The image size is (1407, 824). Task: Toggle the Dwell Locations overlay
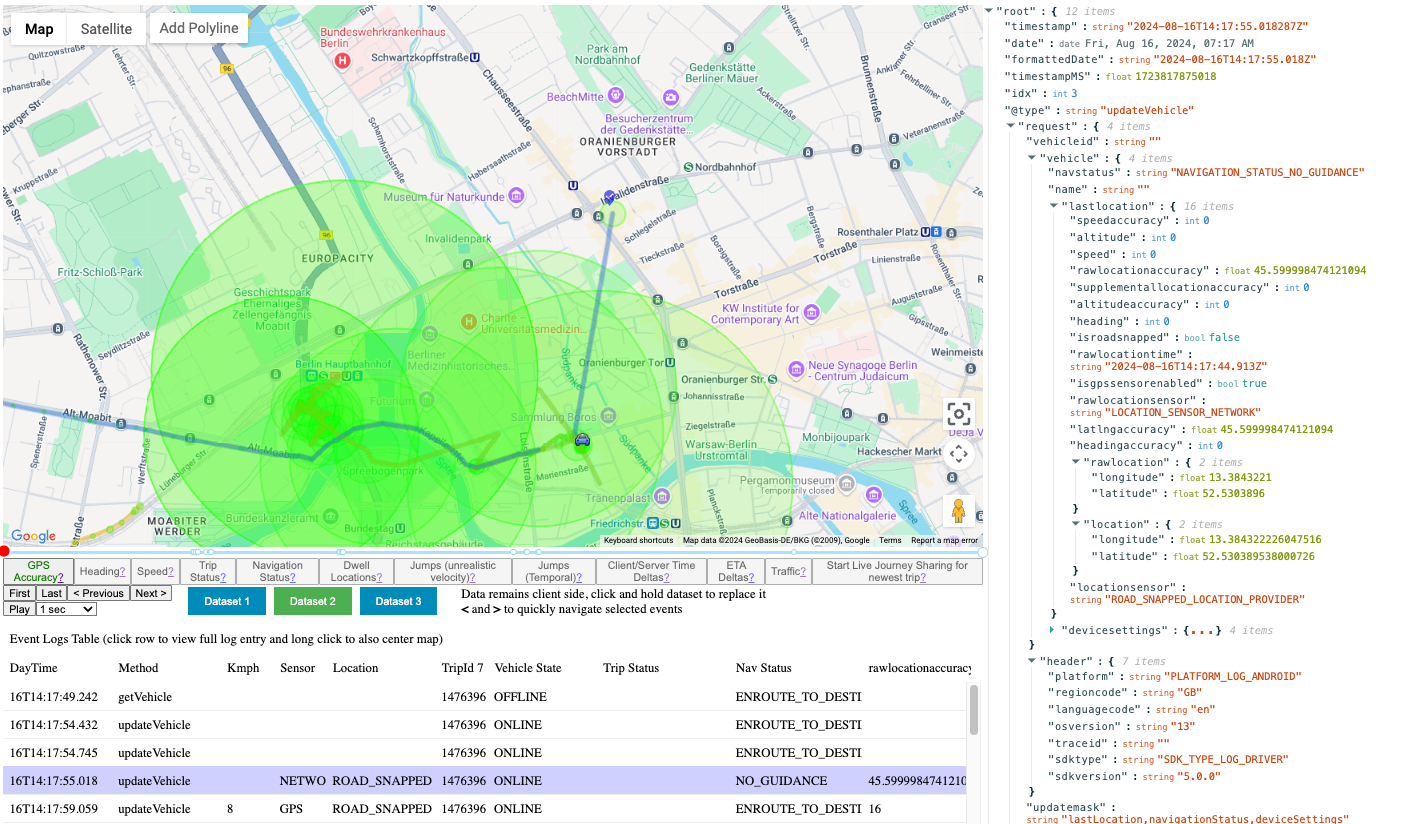pyautogui.click(x=356, y=571)
